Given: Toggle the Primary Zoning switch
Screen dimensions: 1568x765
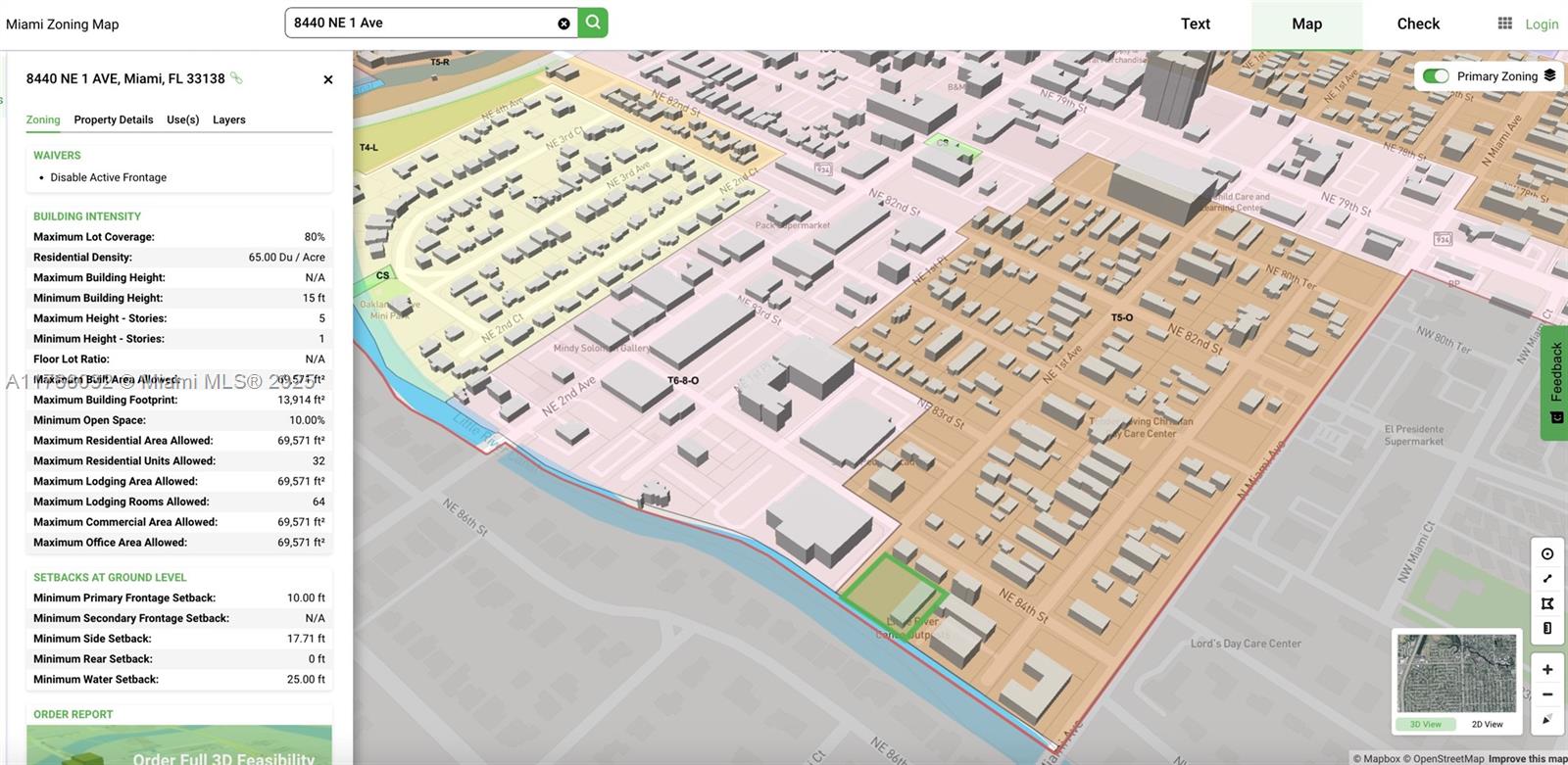Looking at the screenshot, I should coord(1436,76).
